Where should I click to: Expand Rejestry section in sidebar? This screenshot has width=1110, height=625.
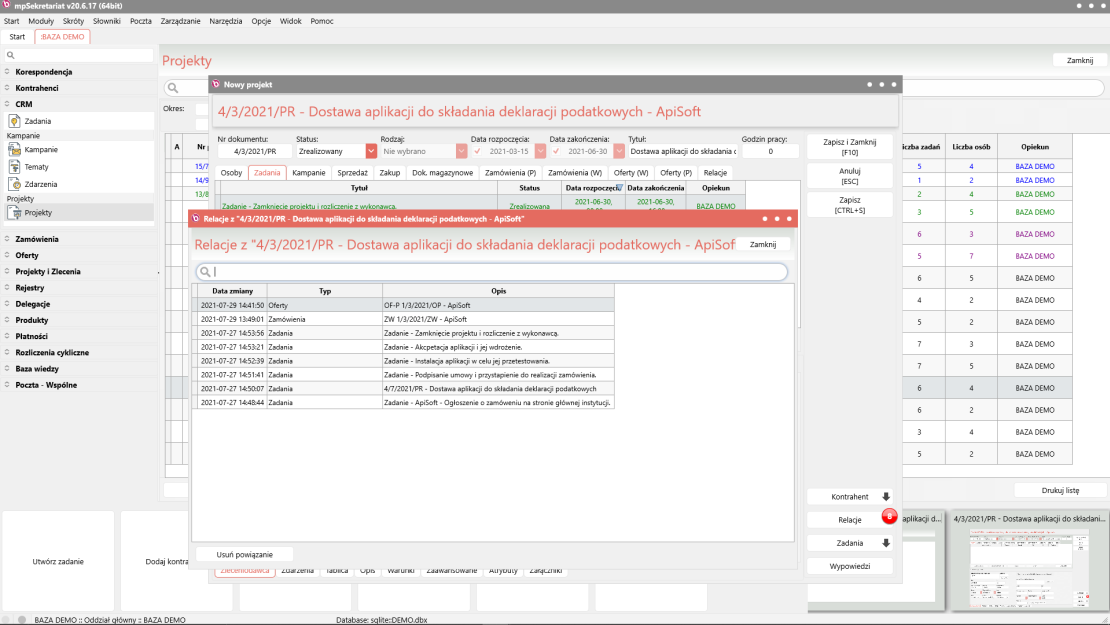(x=7, y=288)
